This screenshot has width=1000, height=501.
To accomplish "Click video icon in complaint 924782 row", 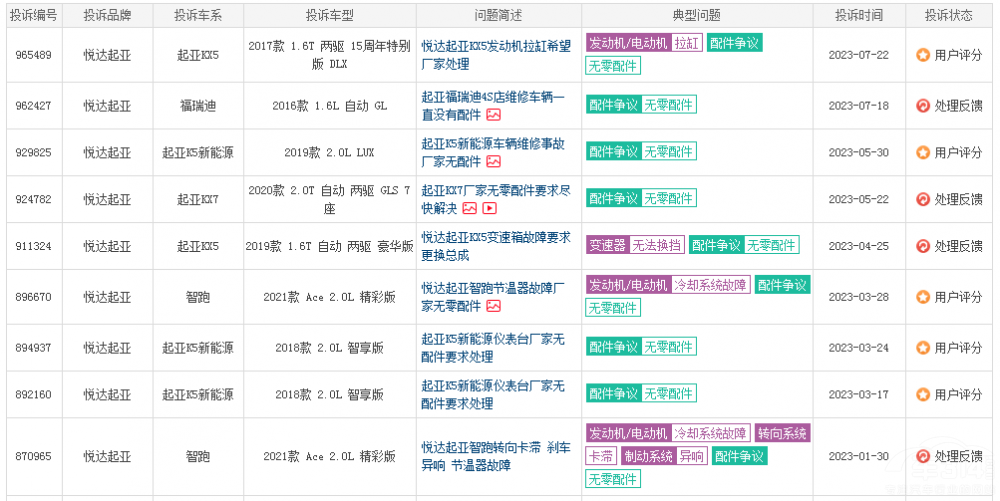I will (489, 209).
